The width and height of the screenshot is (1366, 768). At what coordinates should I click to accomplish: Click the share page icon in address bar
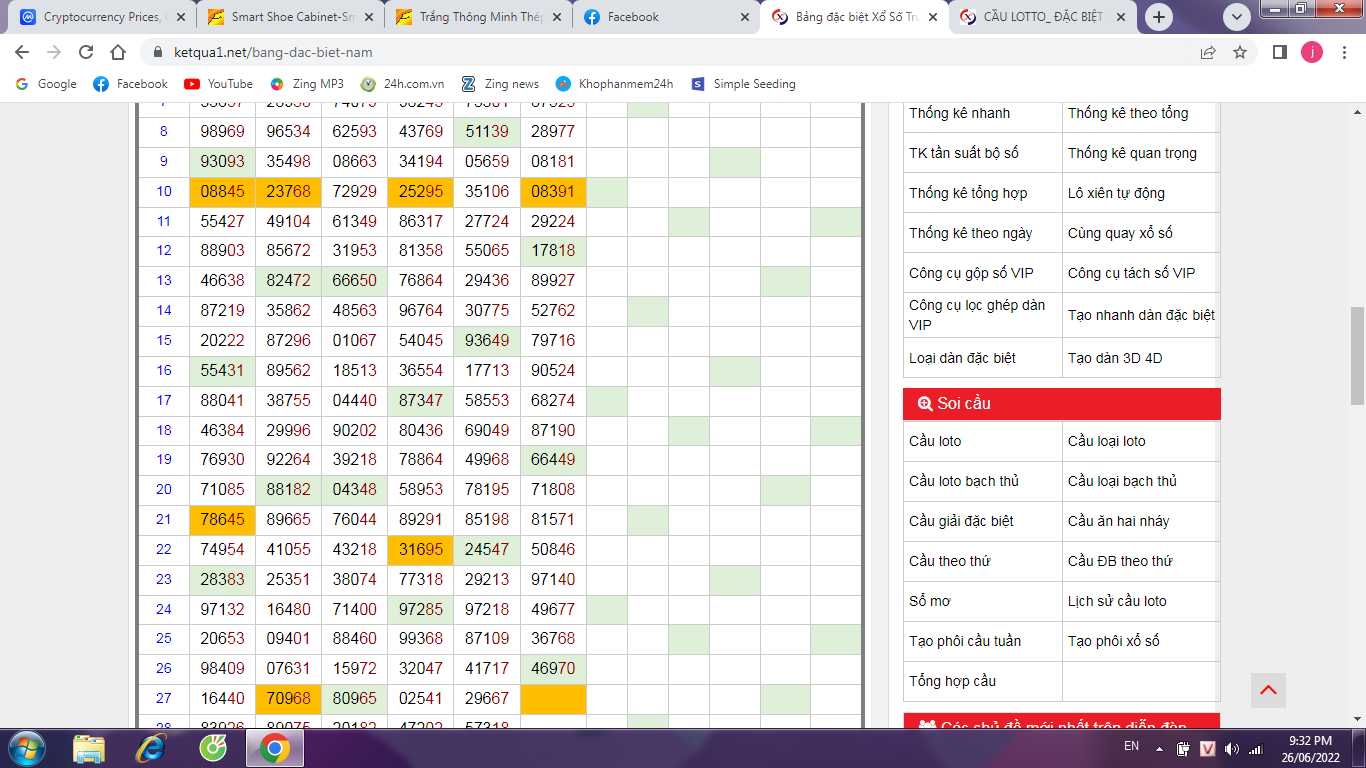1208,52
